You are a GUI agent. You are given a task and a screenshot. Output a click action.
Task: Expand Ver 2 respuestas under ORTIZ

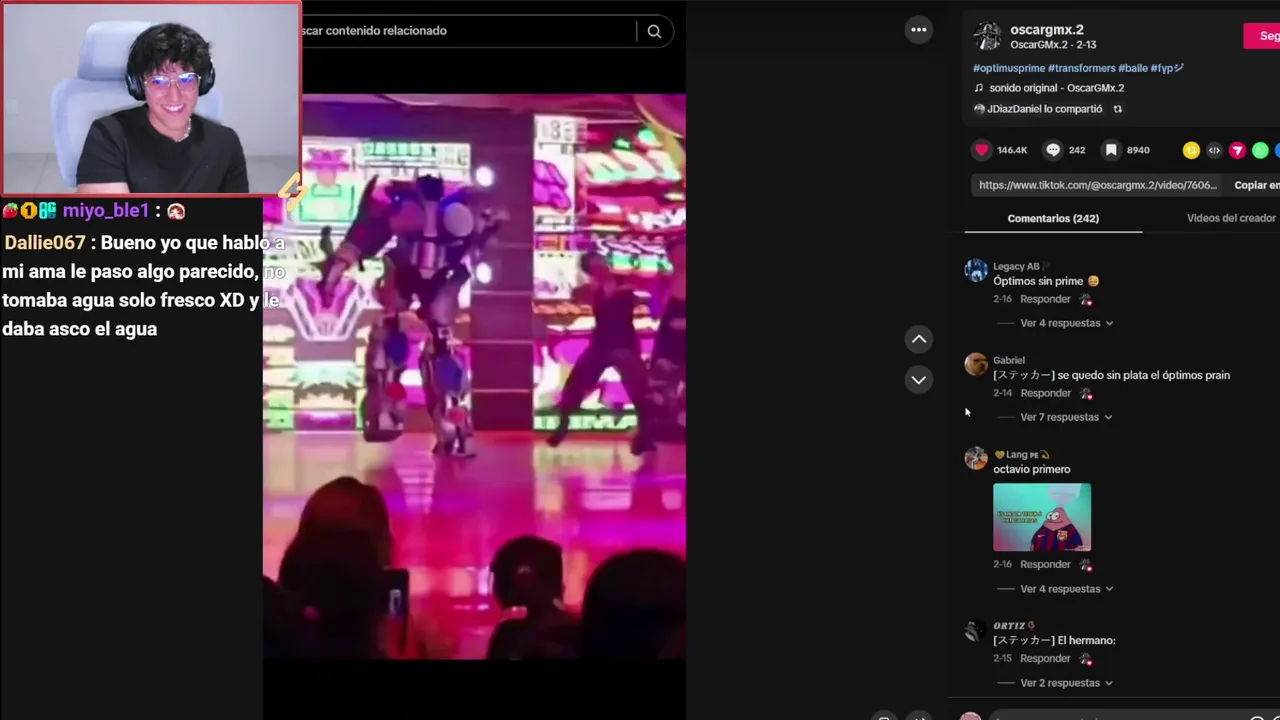pos(1066,683)
